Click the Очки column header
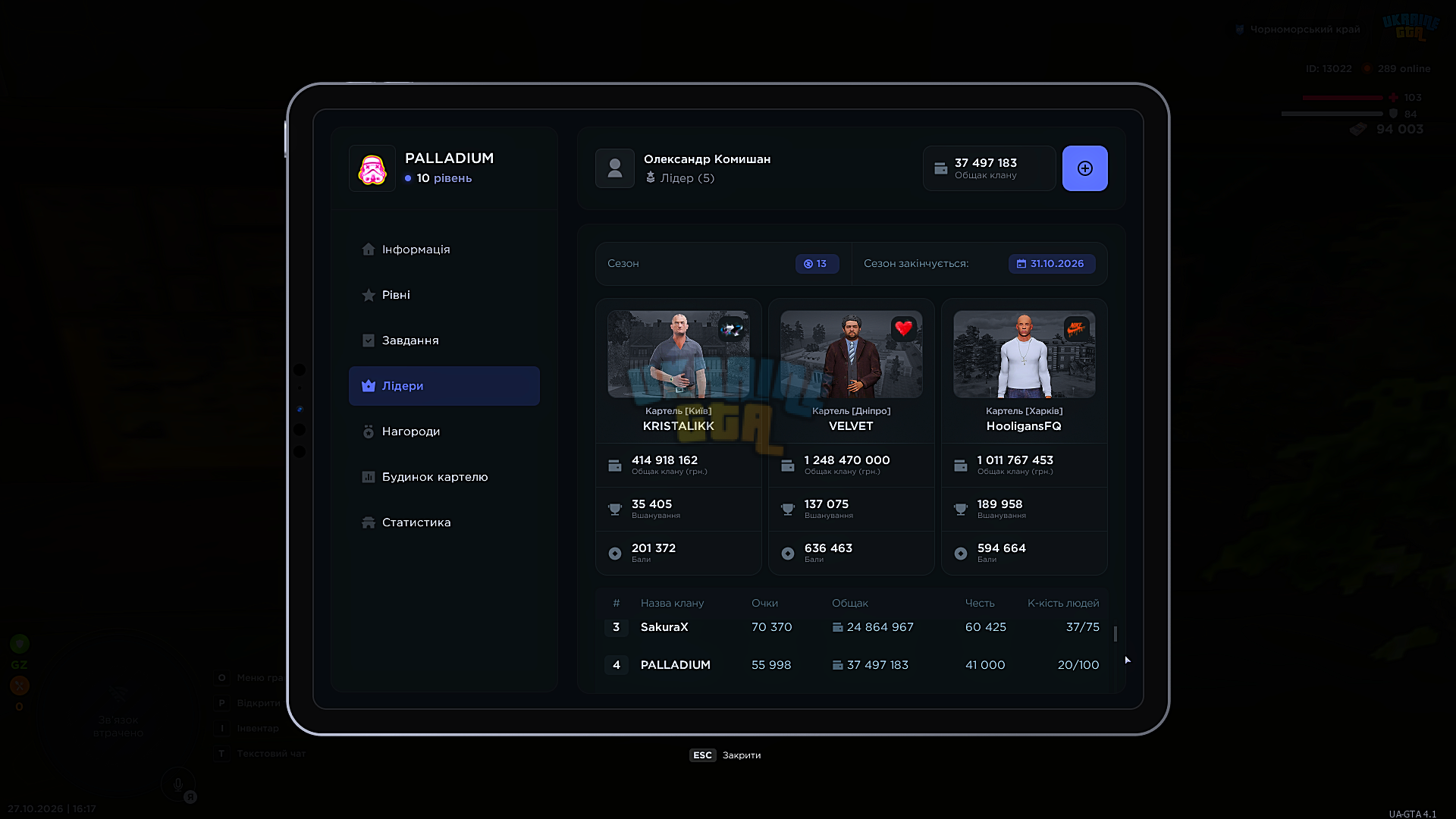Viewport: 1456px width, 819px height. pos(764,604)
